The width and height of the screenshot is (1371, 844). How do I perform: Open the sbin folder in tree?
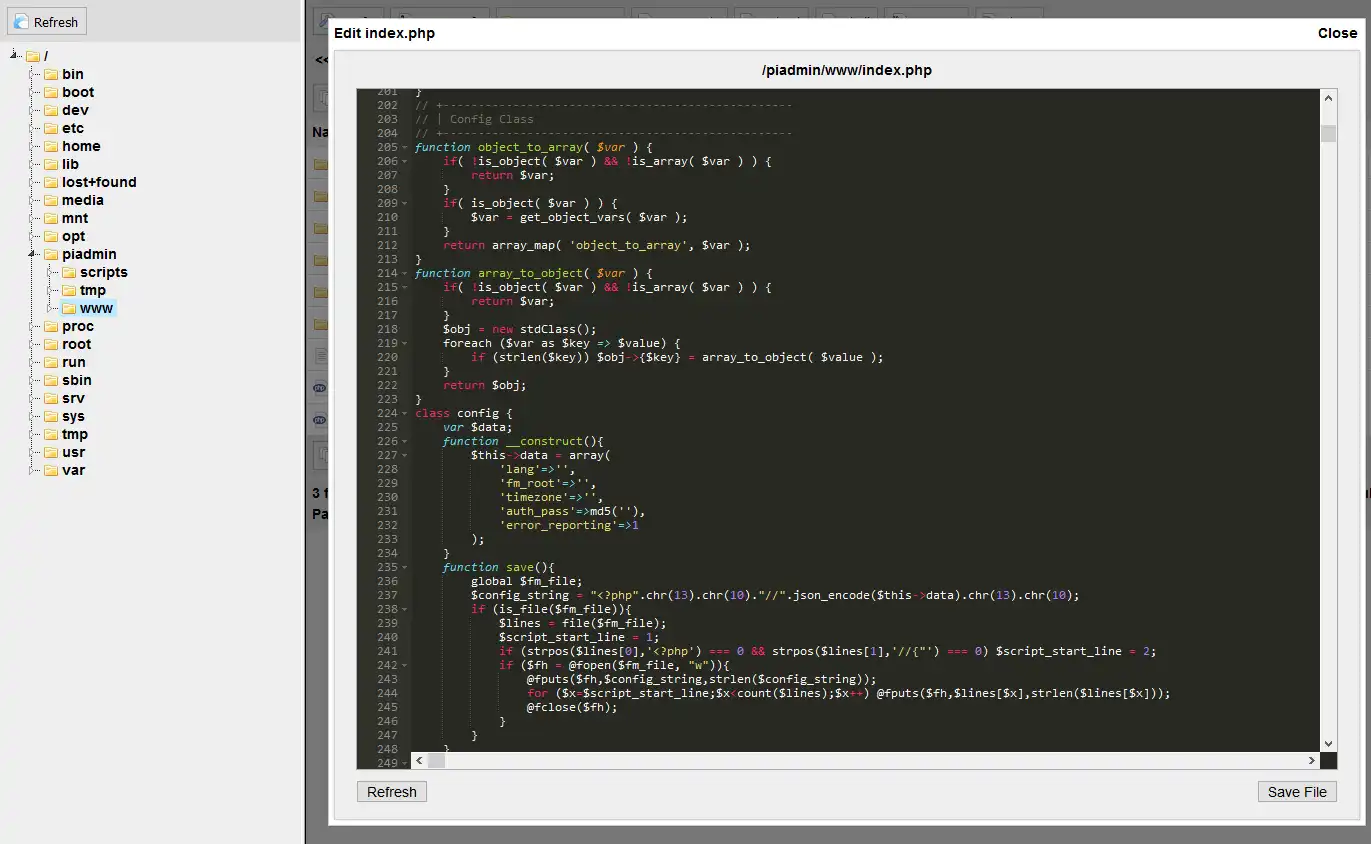tap(77, 380)
